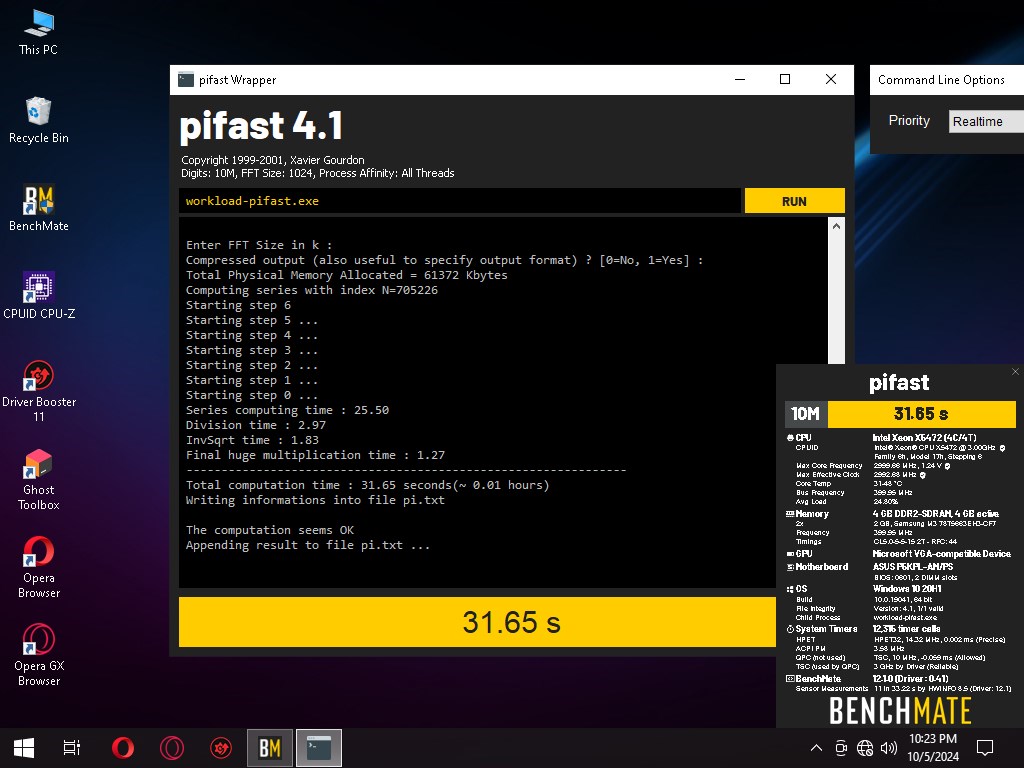Click Opera icon in taskbar
Image resolution: width=1024 pixels, height=768 pixels.
tap(123, 748)
